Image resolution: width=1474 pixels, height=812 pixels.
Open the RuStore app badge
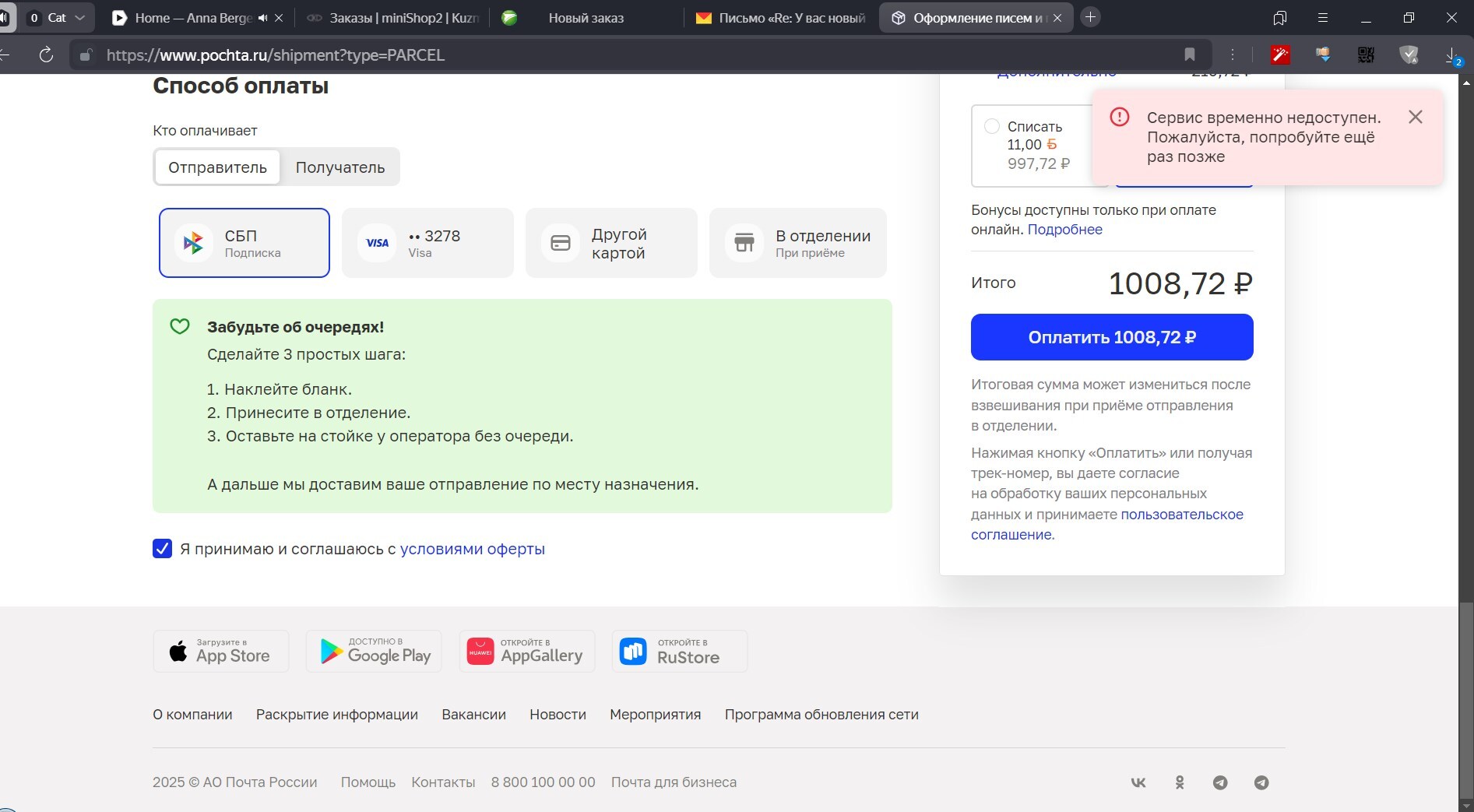tap(679, 651)
